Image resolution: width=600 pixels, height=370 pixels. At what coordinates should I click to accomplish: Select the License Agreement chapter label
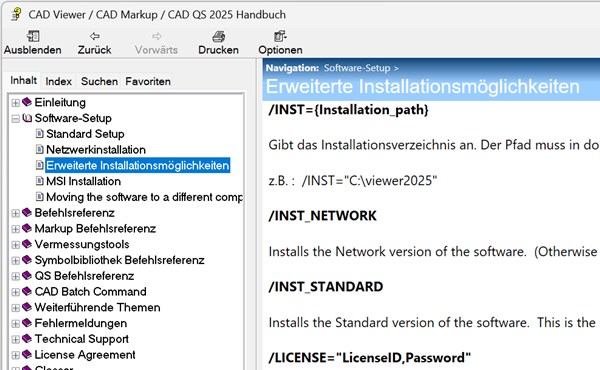85,355
